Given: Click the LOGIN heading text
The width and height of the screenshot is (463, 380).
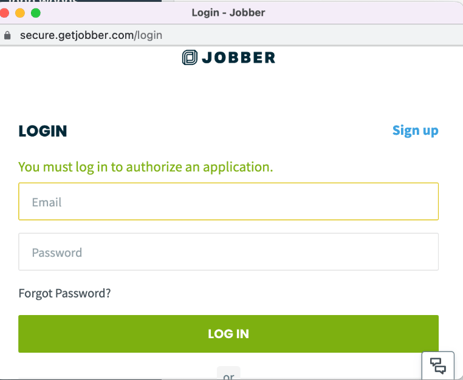Looking at the screenshot, I should (43, 131).
